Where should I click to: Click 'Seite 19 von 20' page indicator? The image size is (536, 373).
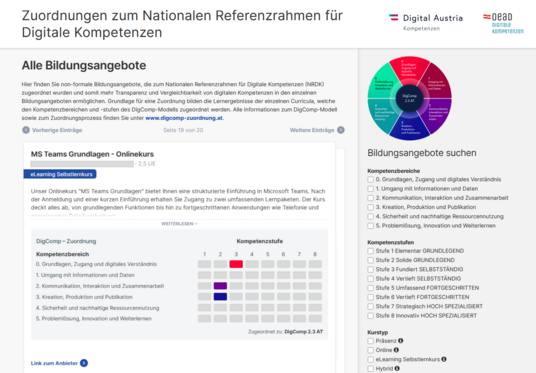coord(183,130)
